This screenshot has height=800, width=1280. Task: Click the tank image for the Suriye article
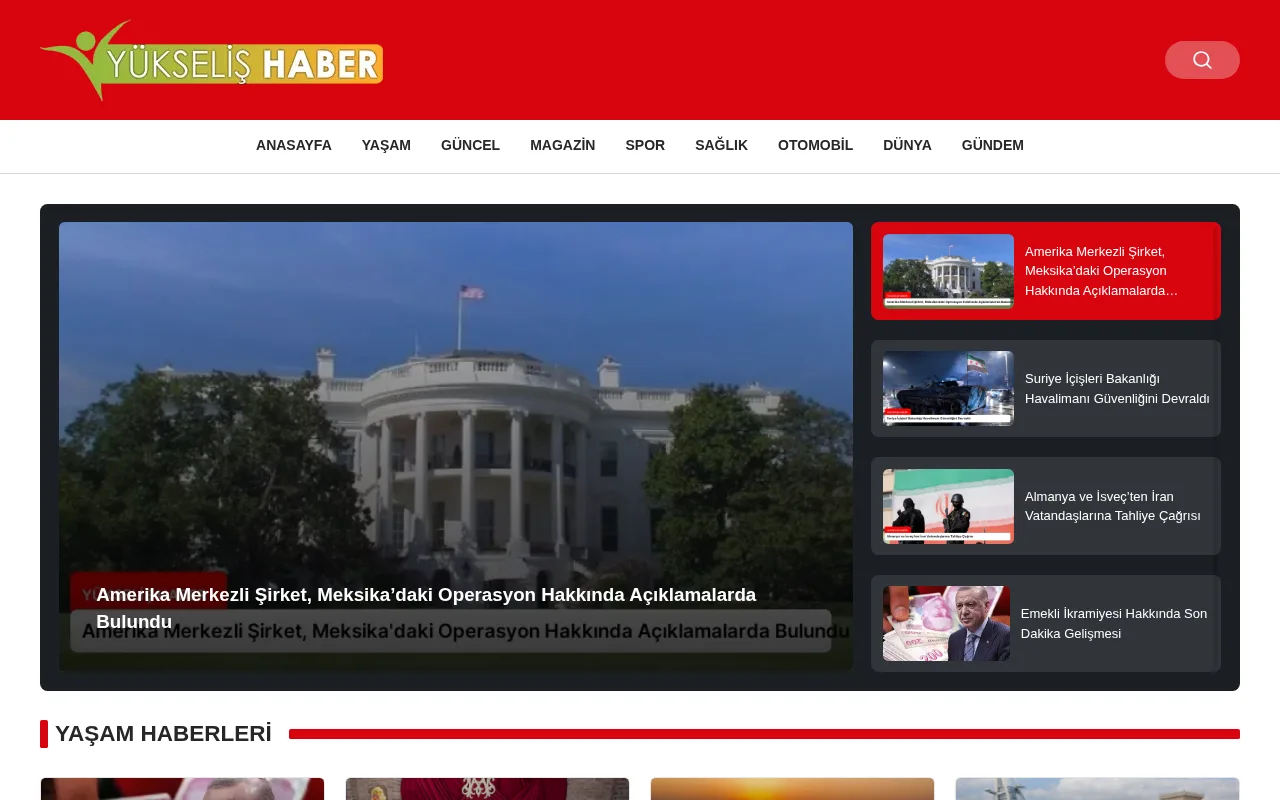pyautogui.click(x=948, y=388)
